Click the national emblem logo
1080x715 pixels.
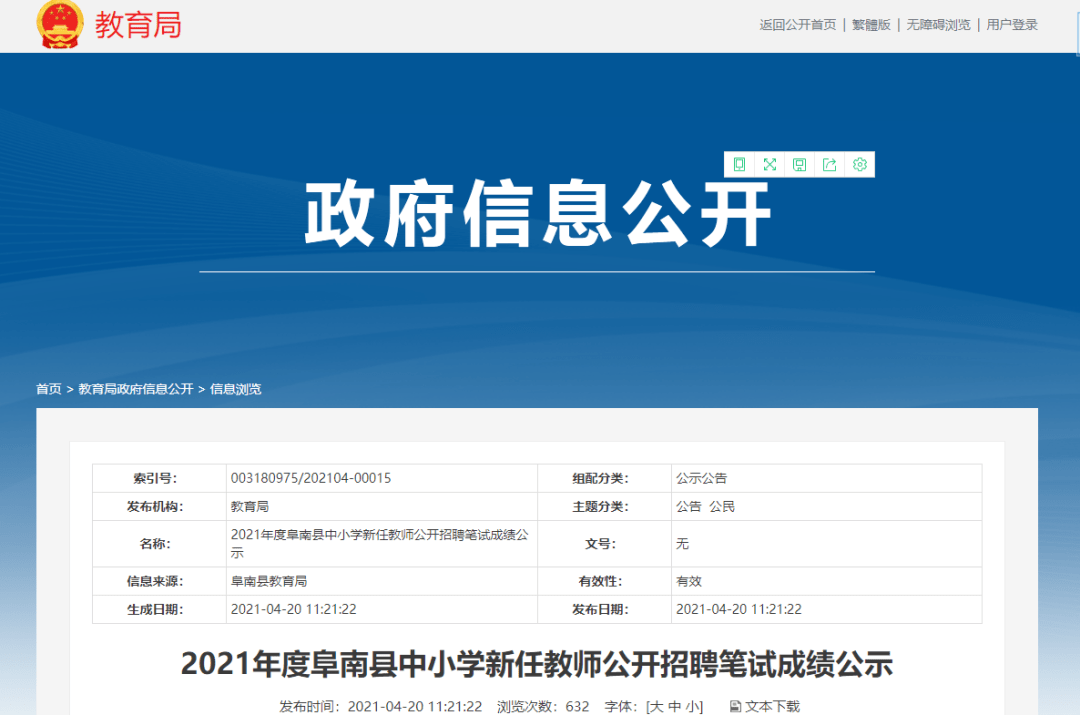tap(60, 25)
